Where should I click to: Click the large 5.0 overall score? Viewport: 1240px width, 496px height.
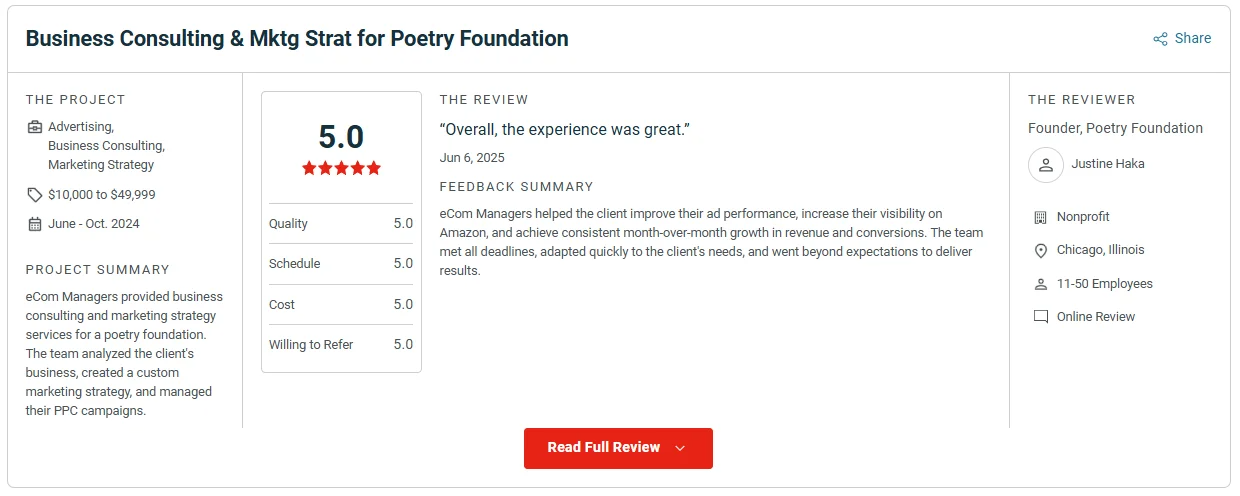pyautogui.click(x=341, y=136)
